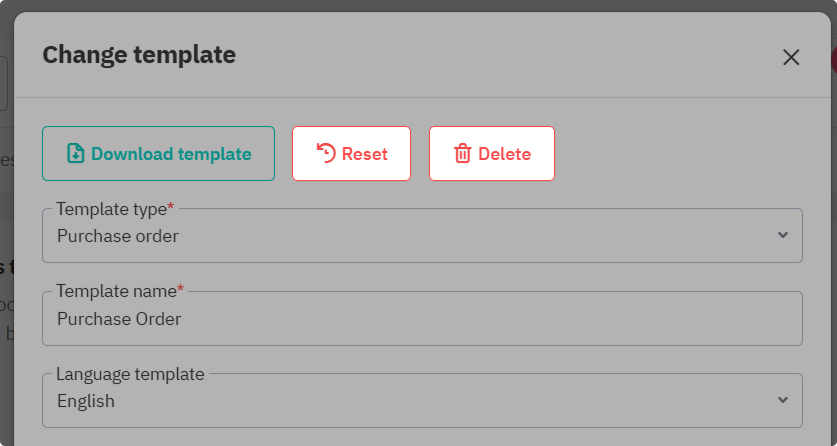Viewport: 837px width, 446px height.
Task: Click the "Purchase Order" name text
Action: pyautogui.click(x=119, y=319)
